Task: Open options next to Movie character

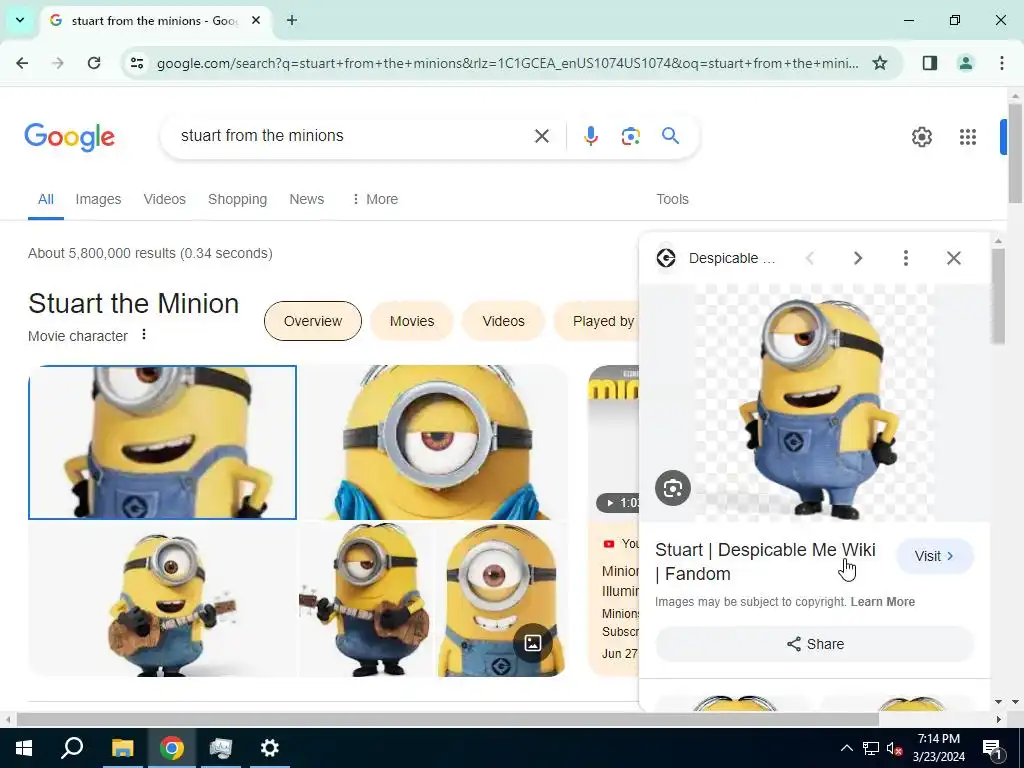Action: click(x=144, y=334)
